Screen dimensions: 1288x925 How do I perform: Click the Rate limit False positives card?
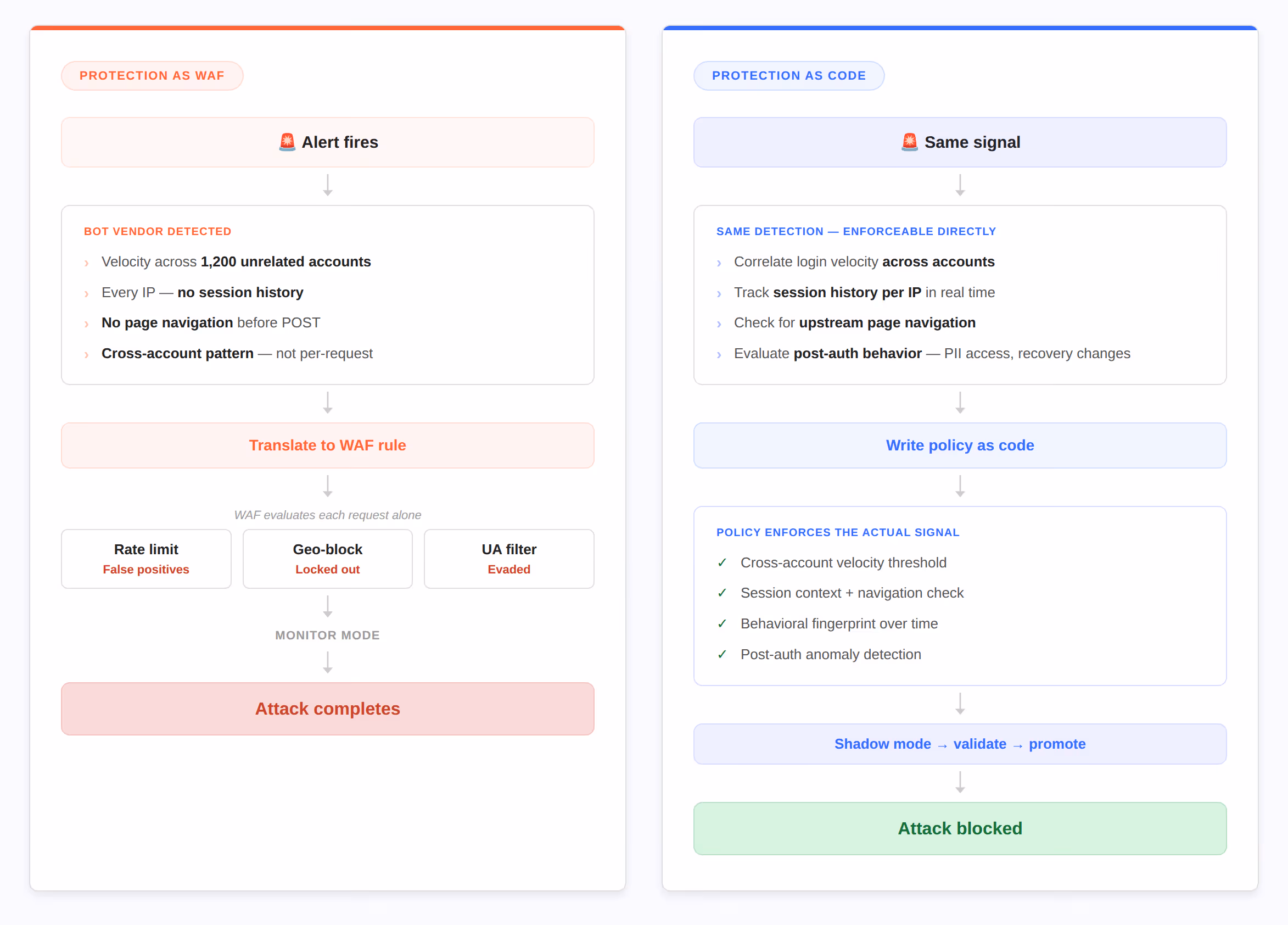(146, 559)
